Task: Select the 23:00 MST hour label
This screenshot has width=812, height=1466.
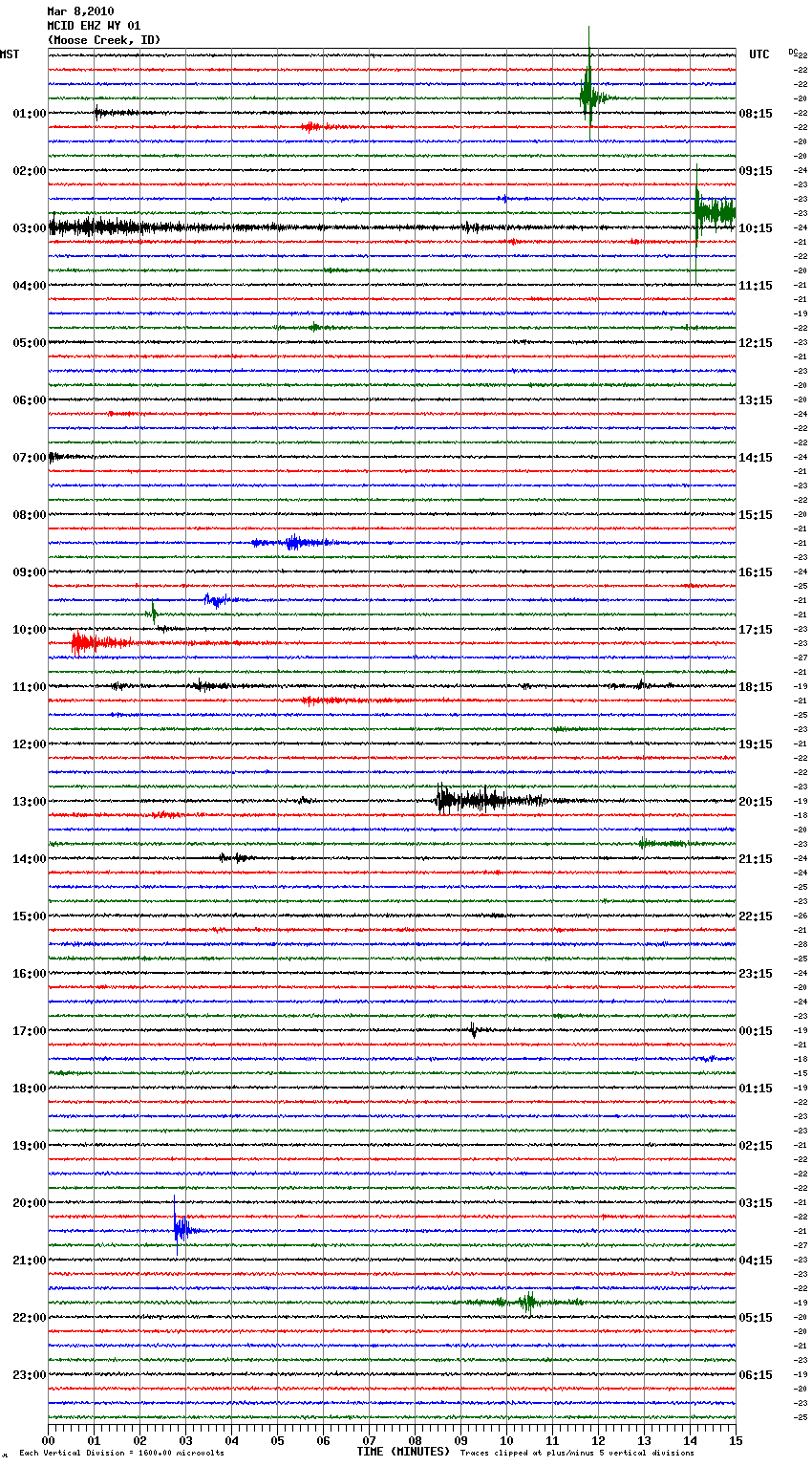Action: tap(30, 1375)
